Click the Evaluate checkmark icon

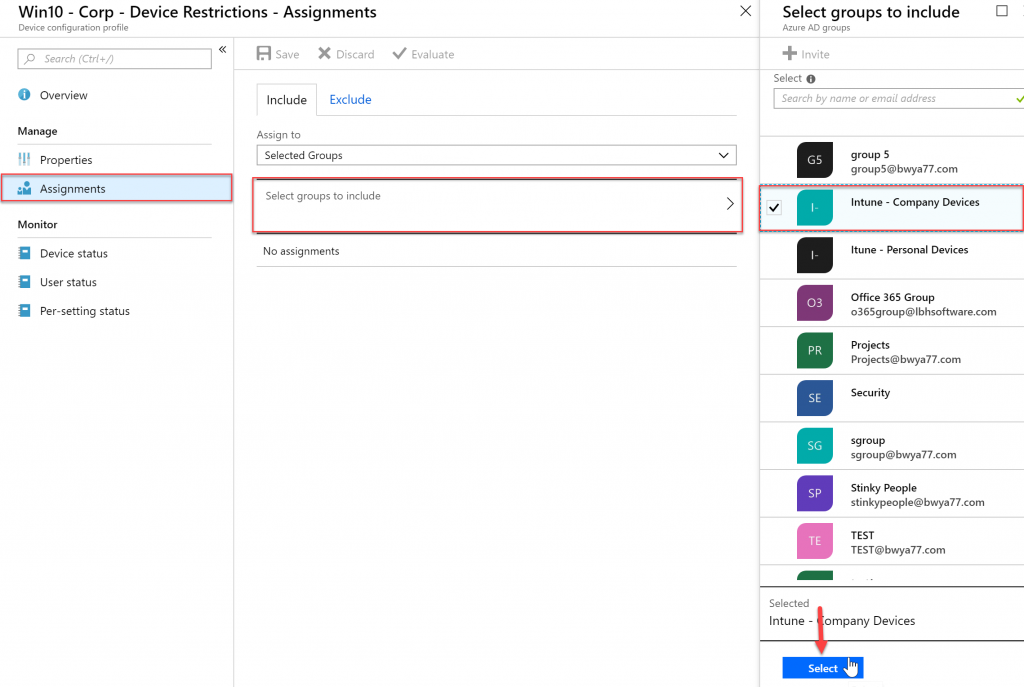[x=399, y=54]
